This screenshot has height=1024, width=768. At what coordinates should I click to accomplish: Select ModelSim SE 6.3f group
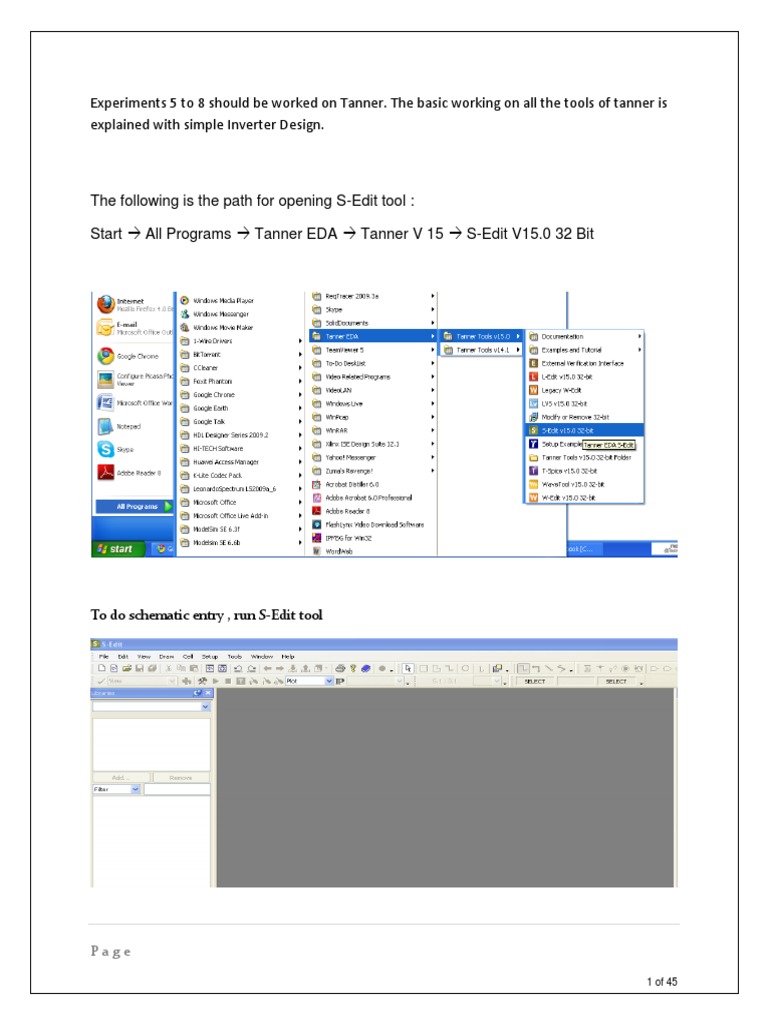(240, 529)
